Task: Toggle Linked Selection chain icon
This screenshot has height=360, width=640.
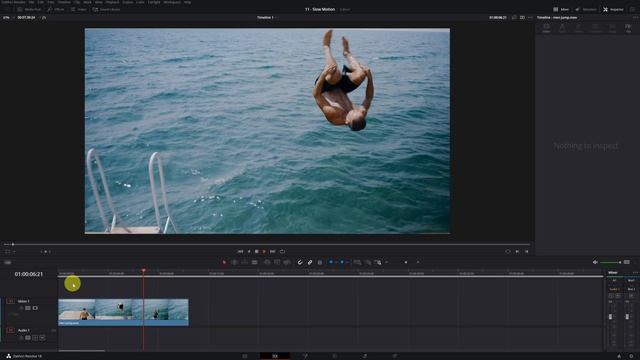Action: coord(310,262)
